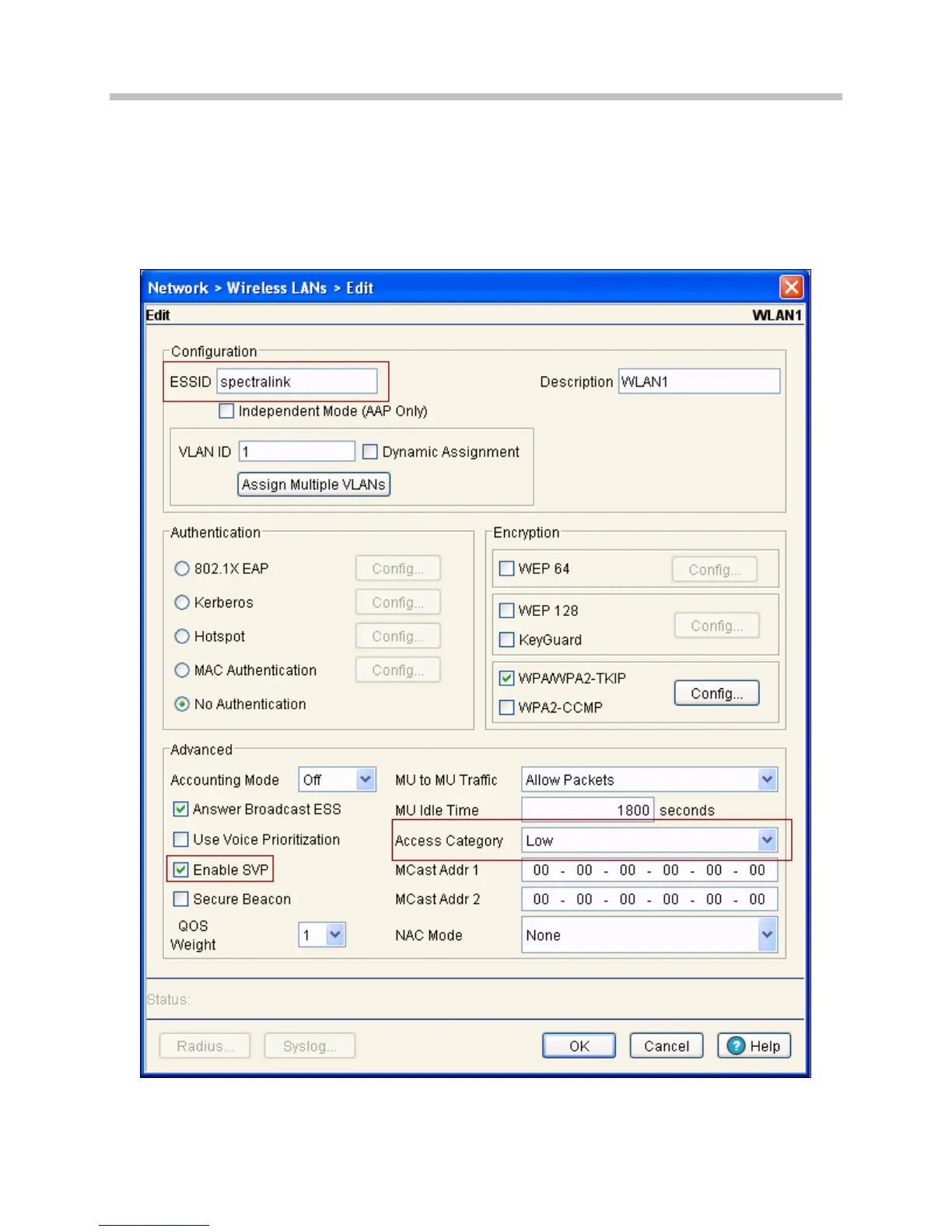Open Help with the question icon
The image size is (952, 1232).
point(754,1045)
